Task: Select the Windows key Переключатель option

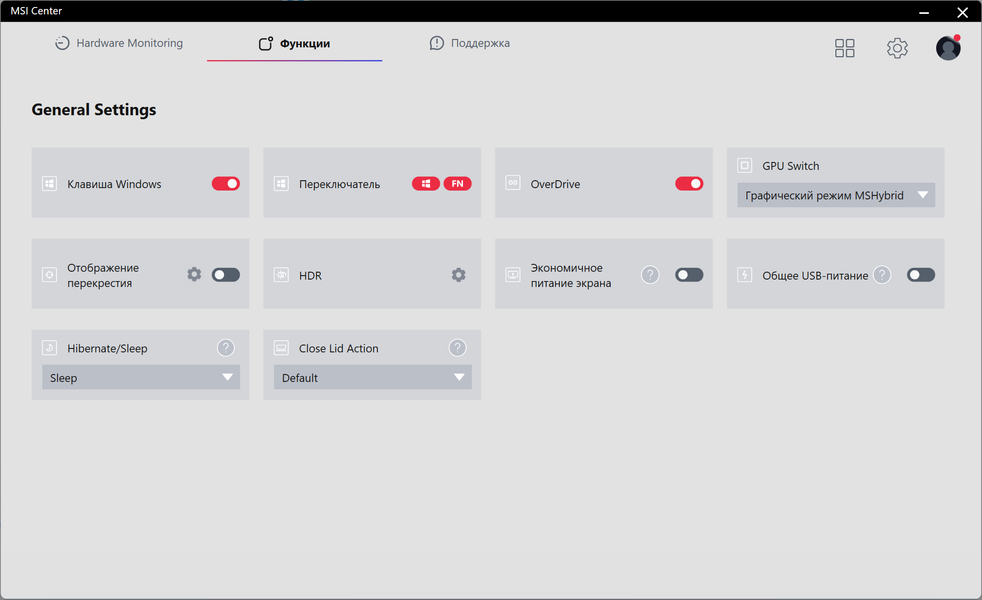Action: (426, 184)
